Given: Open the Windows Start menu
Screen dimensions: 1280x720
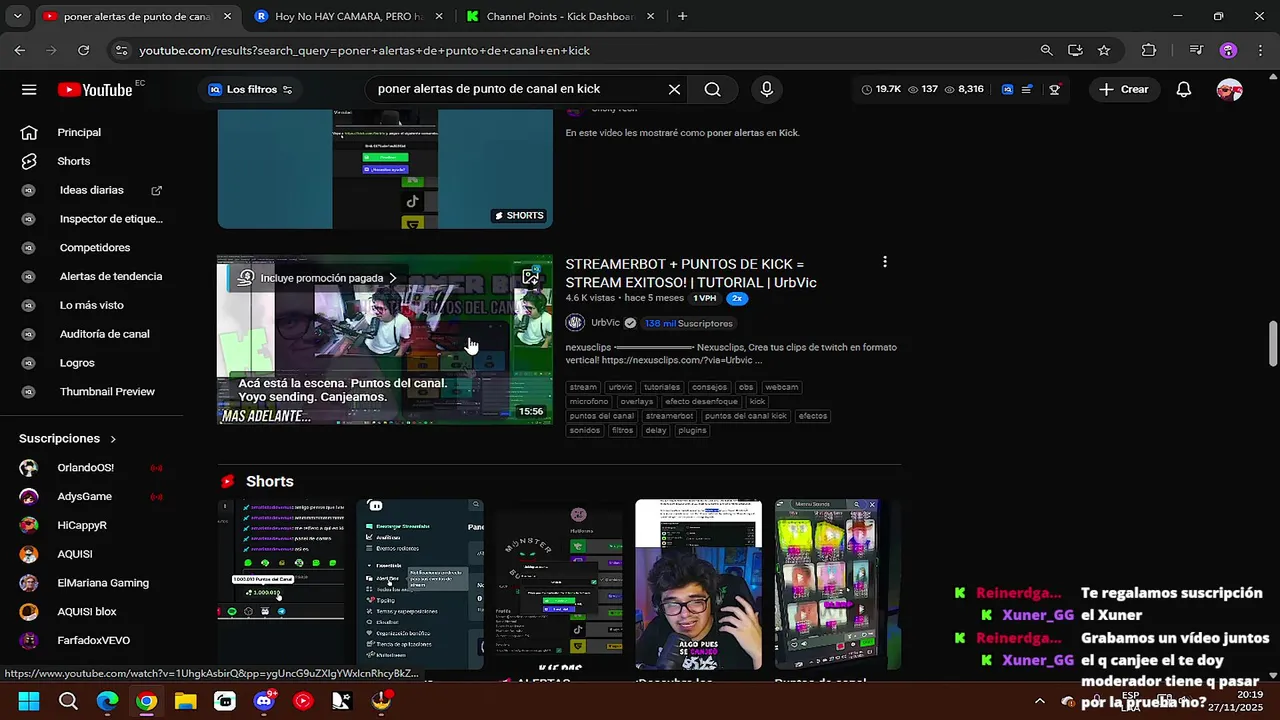Looking at the screenshot, I should coord(28,701).
